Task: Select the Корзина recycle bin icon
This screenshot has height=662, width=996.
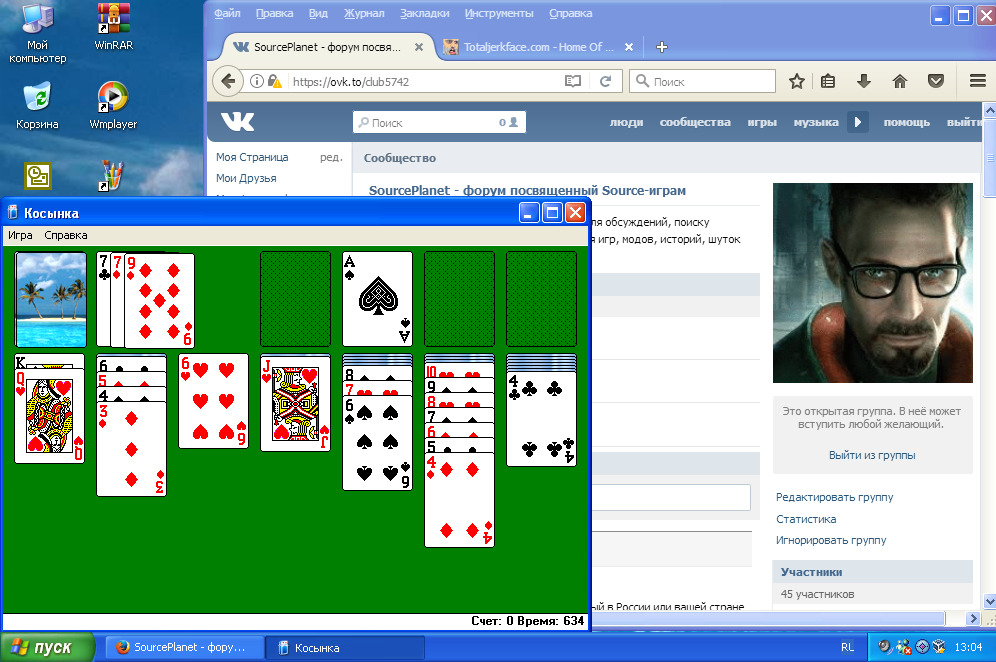Action: [37, 100]
